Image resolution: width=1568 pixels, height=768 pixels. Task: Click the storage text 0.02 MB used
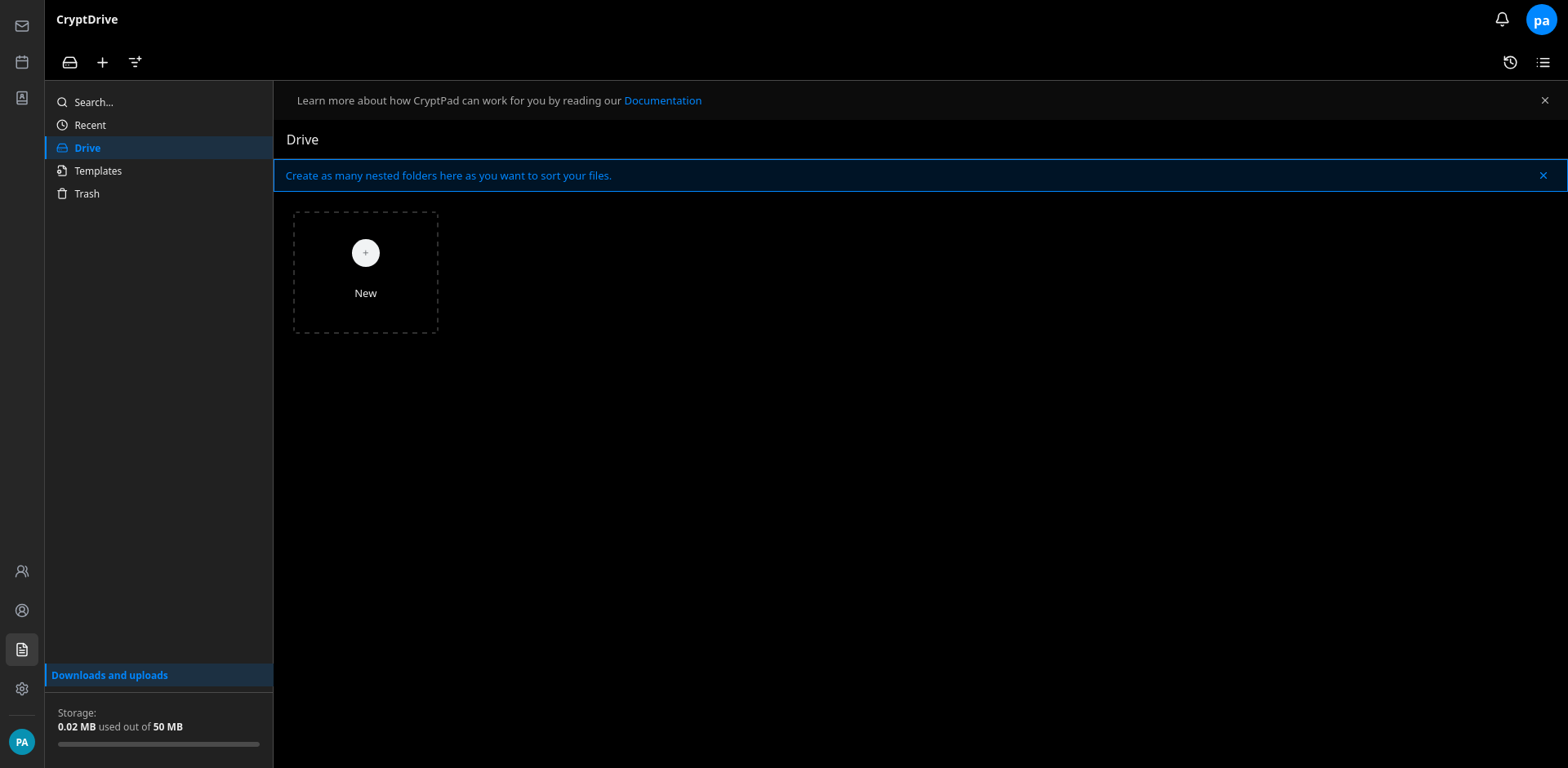click(x=120, y=727)
